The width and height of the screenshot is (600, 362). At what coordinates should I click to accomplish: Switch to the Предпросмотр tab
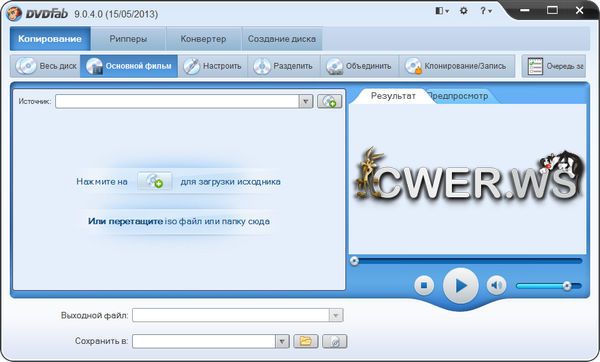458,96
